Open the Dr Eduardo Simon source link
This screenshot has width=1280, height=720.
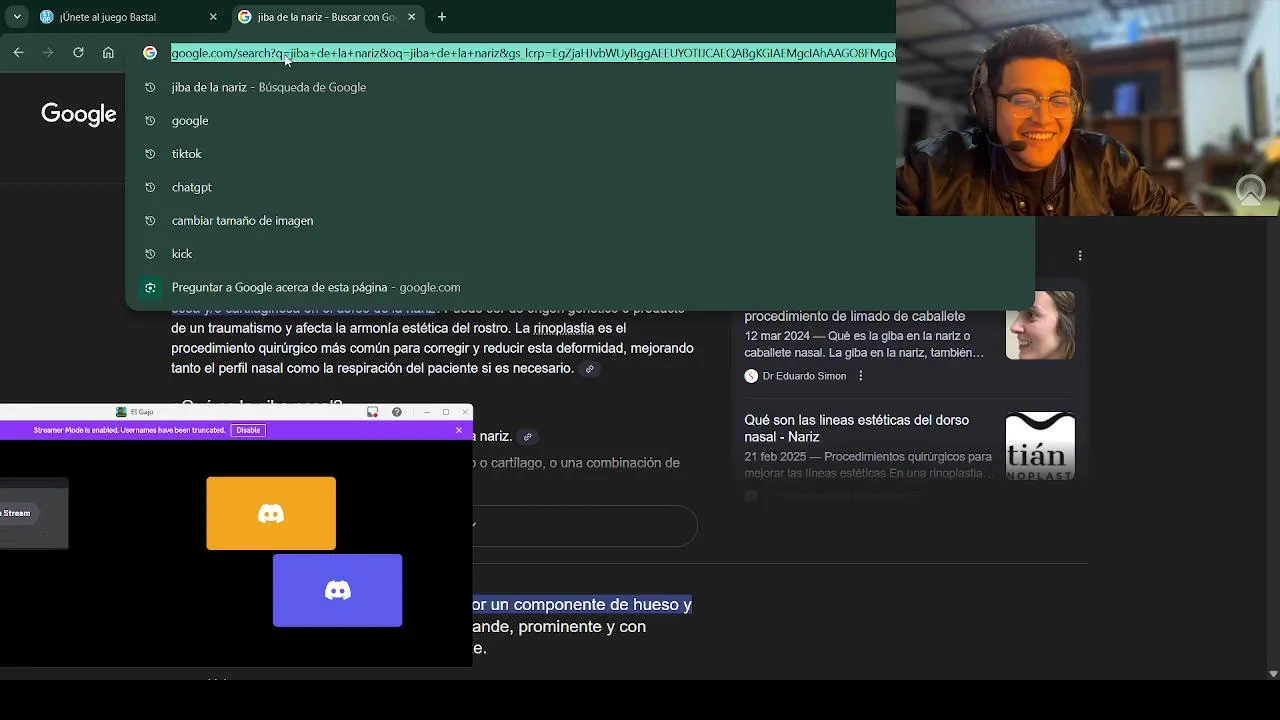click(x=804, y=376)
